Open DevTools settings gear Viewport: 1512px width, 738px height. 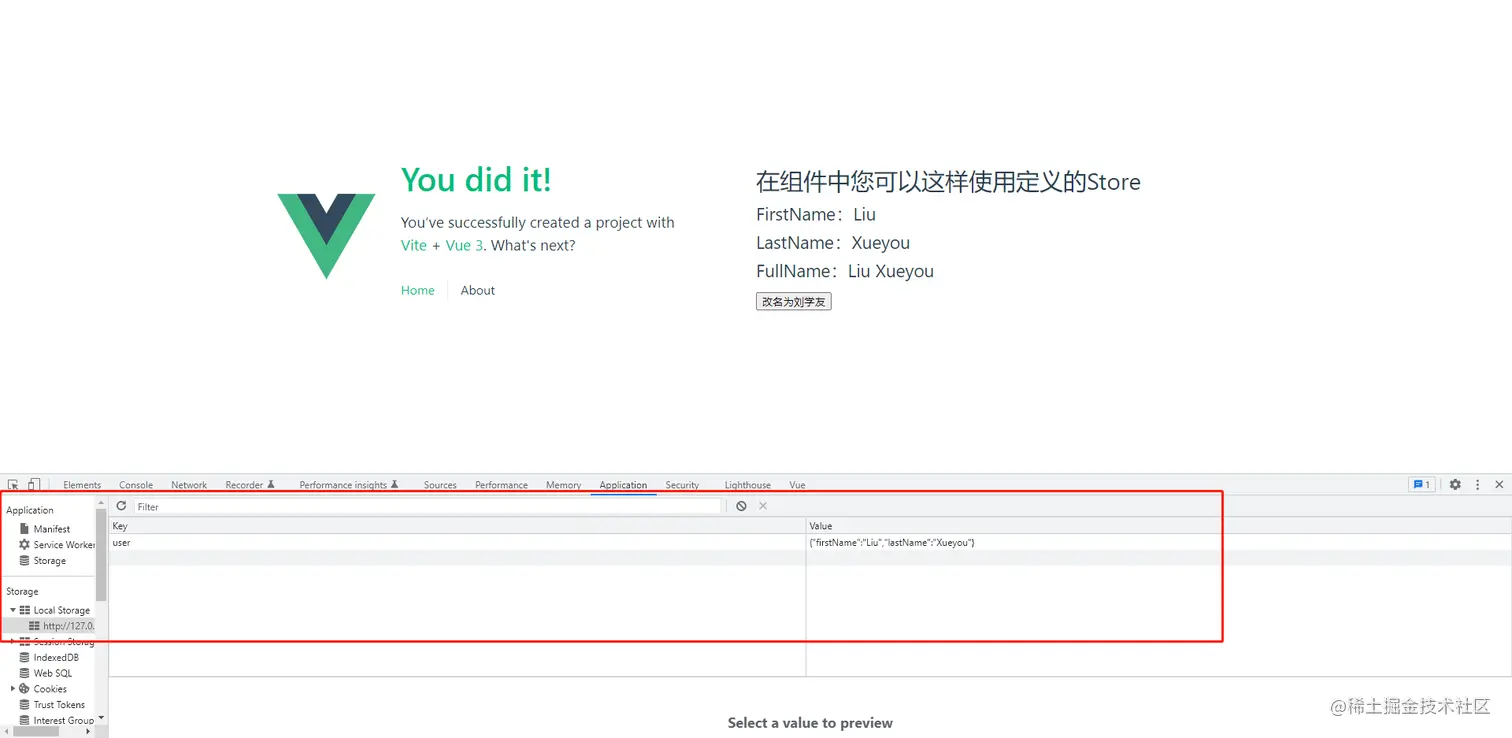(x=1455, y=485)
